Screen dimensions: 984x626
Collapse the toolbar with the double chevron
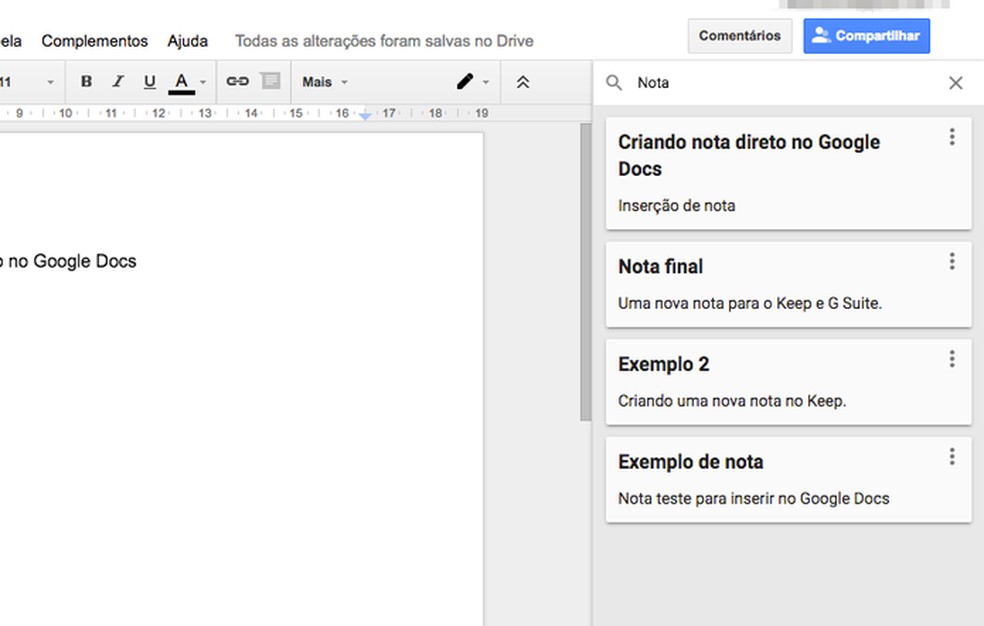(x=523, y=81)
